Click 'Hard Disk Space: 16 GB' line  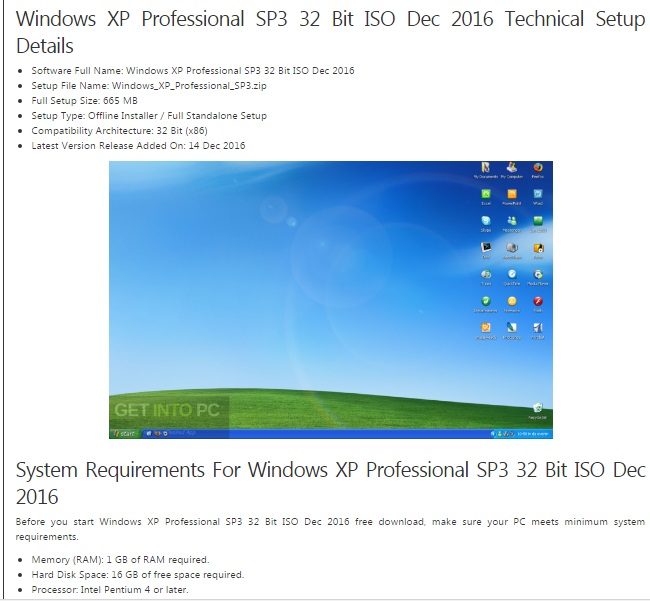[x=138, y=574]
